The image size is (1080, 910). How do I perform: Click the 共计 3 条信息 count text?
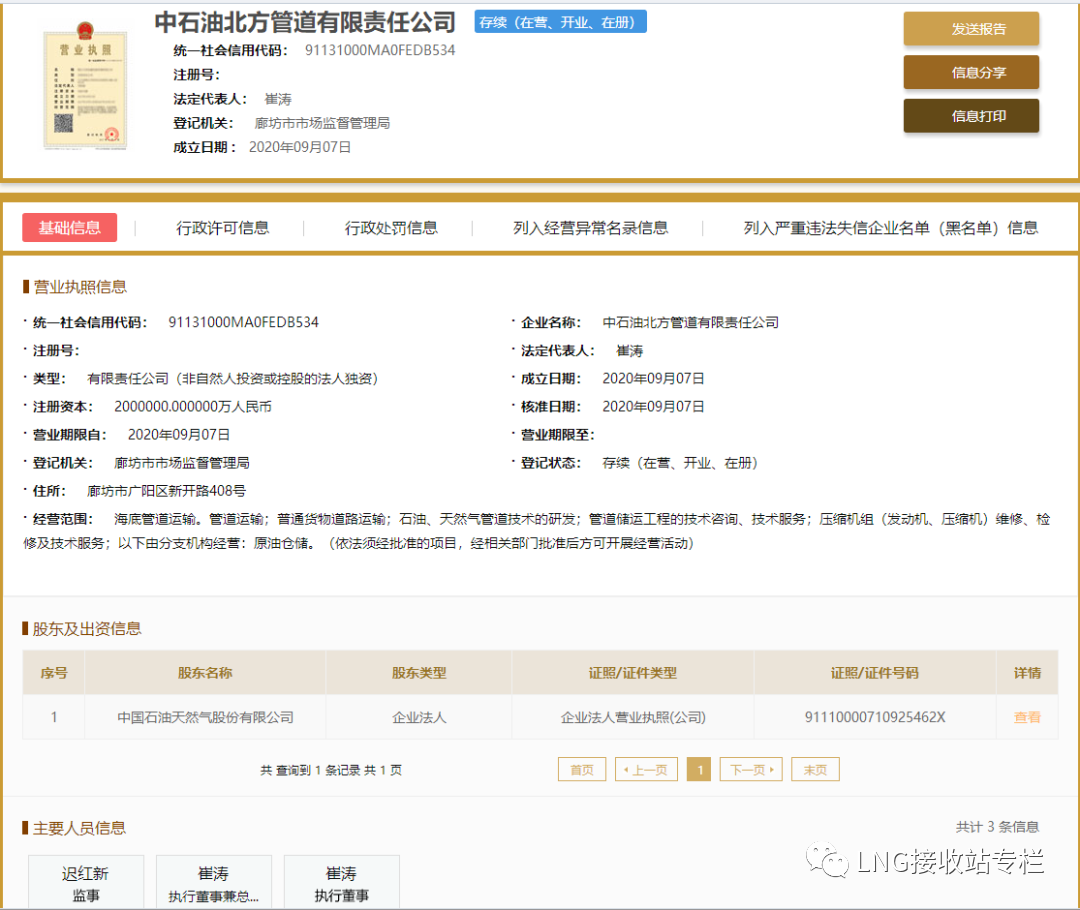(x=997, y=827)
